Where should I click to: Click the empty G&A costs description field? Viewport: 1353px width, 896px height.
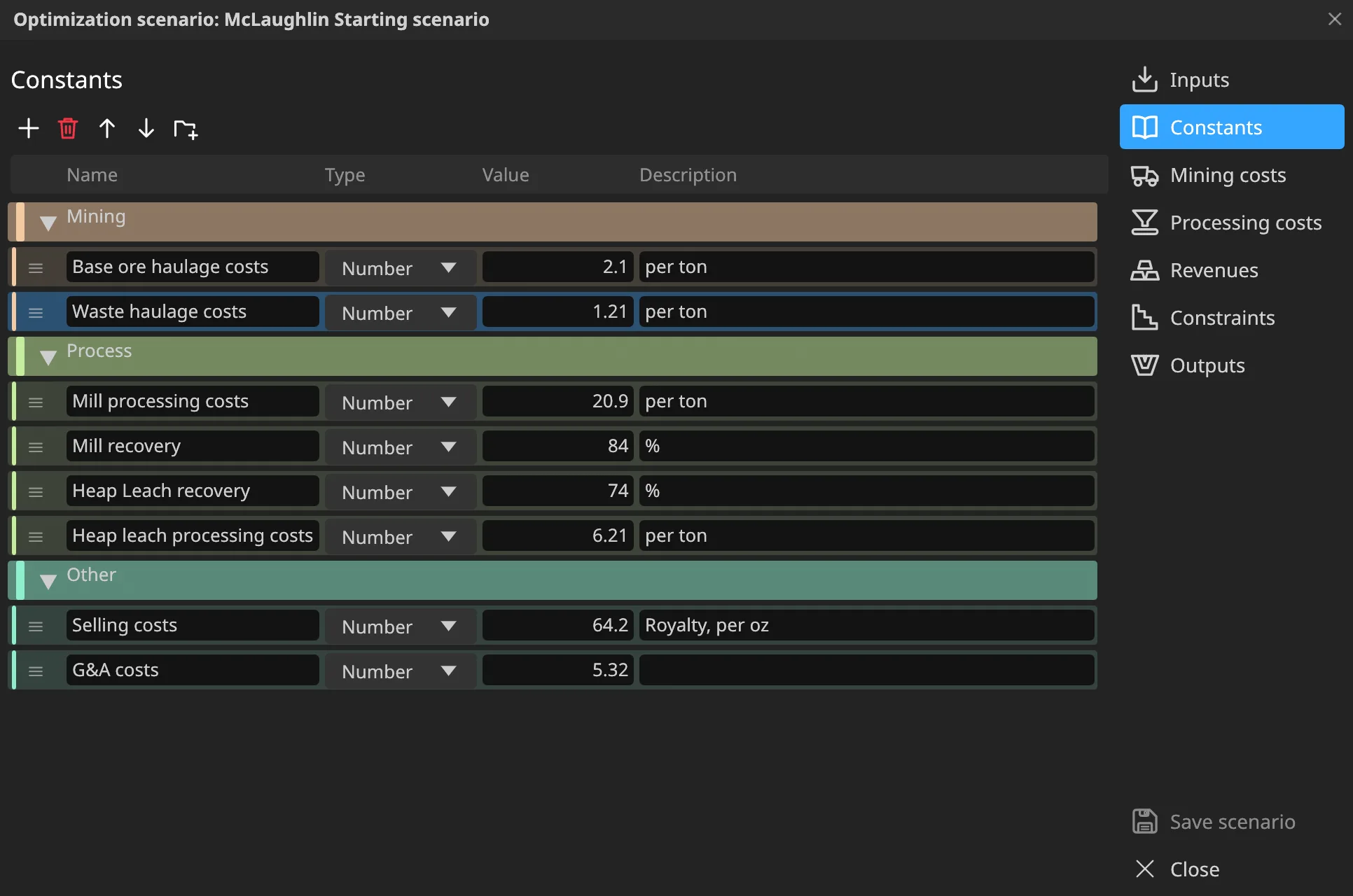point(867,670)
